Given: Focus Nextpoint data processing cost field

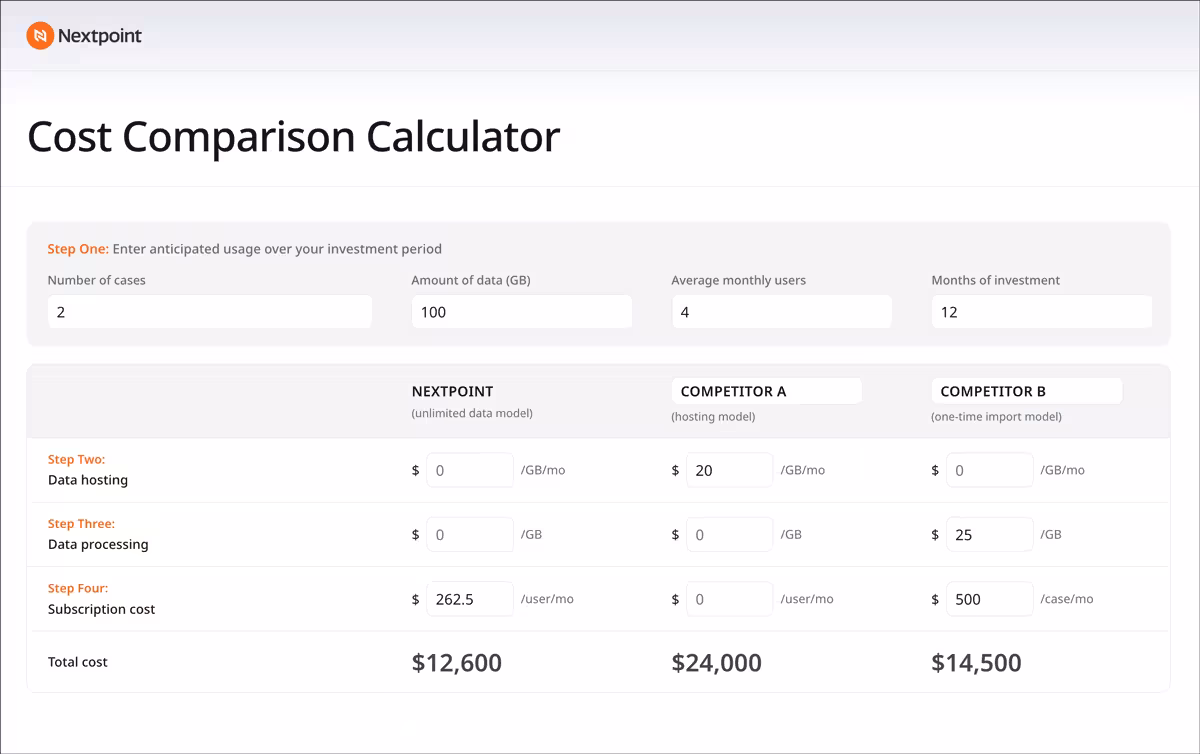Looking at the screenshot, I should coord(470,535).
